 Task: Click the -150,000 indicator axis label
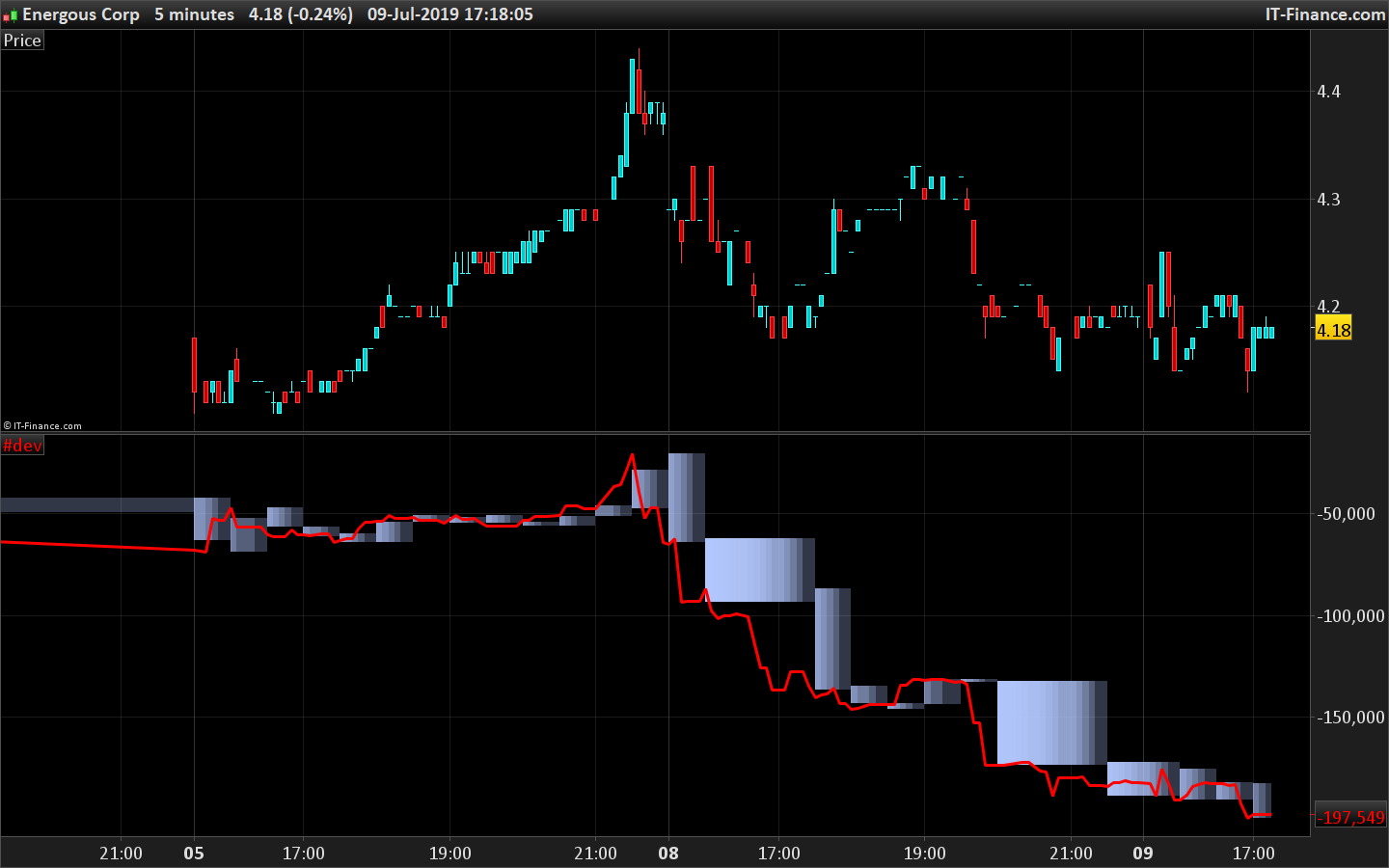(x=1350, y=718)
